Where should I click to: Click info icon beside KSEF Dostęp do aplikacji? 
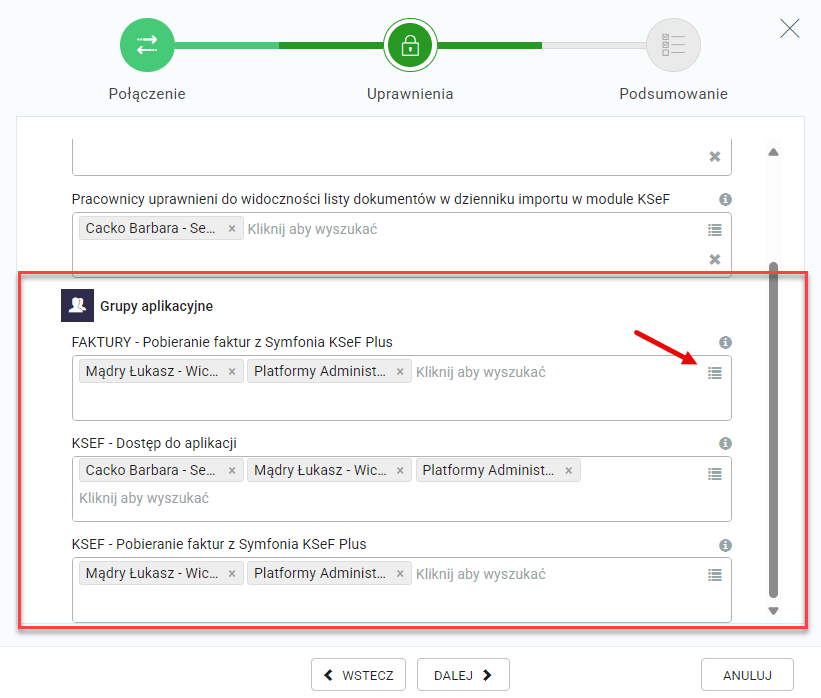point(726,443)
